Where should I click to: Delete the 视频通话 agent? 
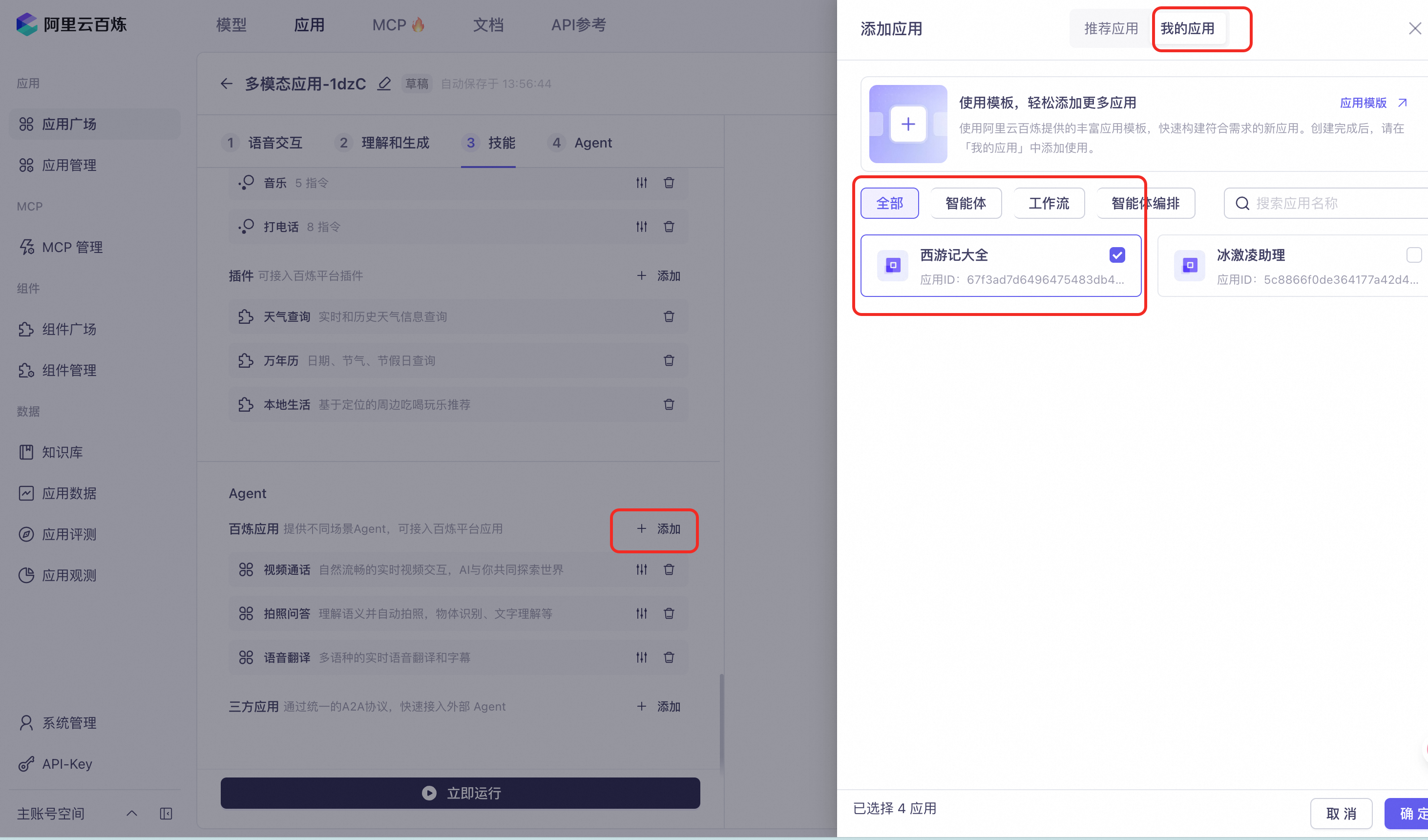coord(669,569)
